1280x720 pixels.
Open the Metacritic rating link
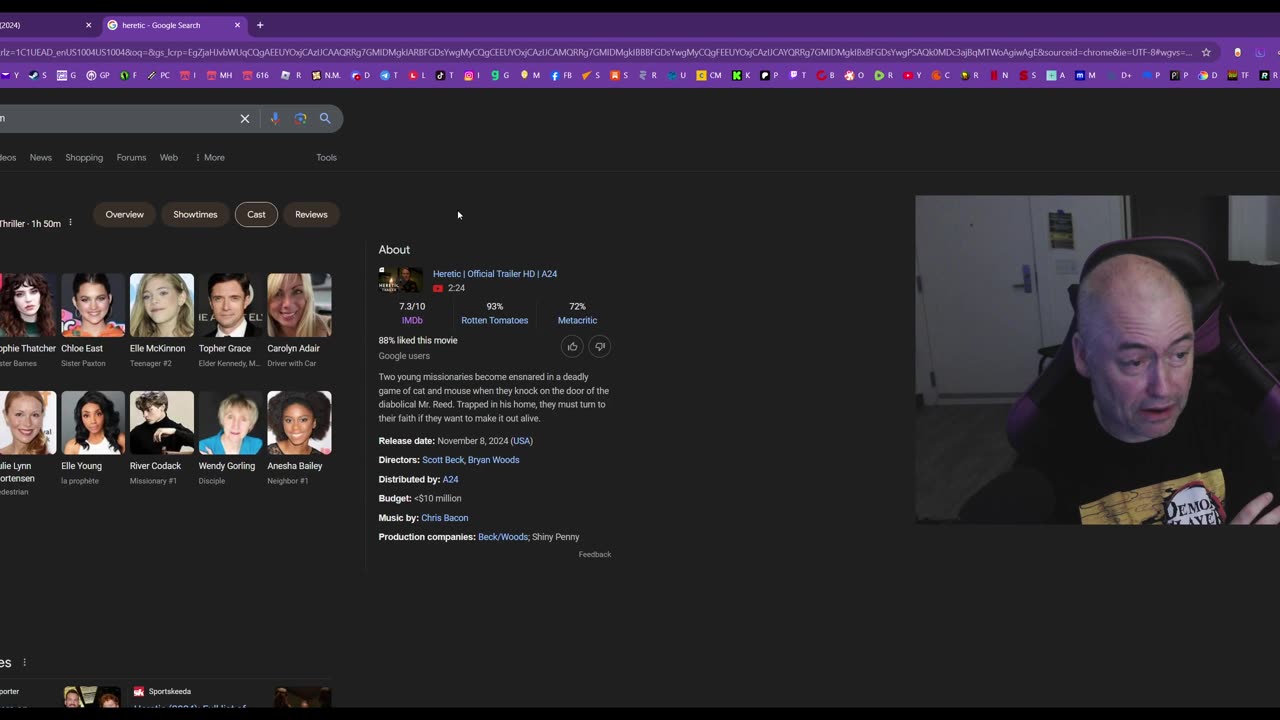[577, 320]
